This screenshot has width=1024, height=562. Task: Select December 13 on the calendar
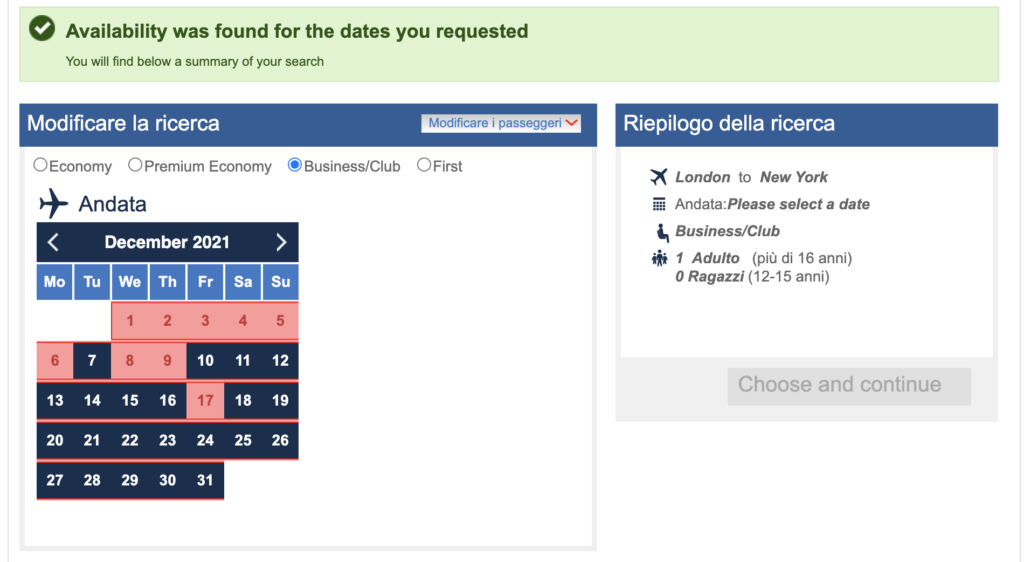click(55, 400)
